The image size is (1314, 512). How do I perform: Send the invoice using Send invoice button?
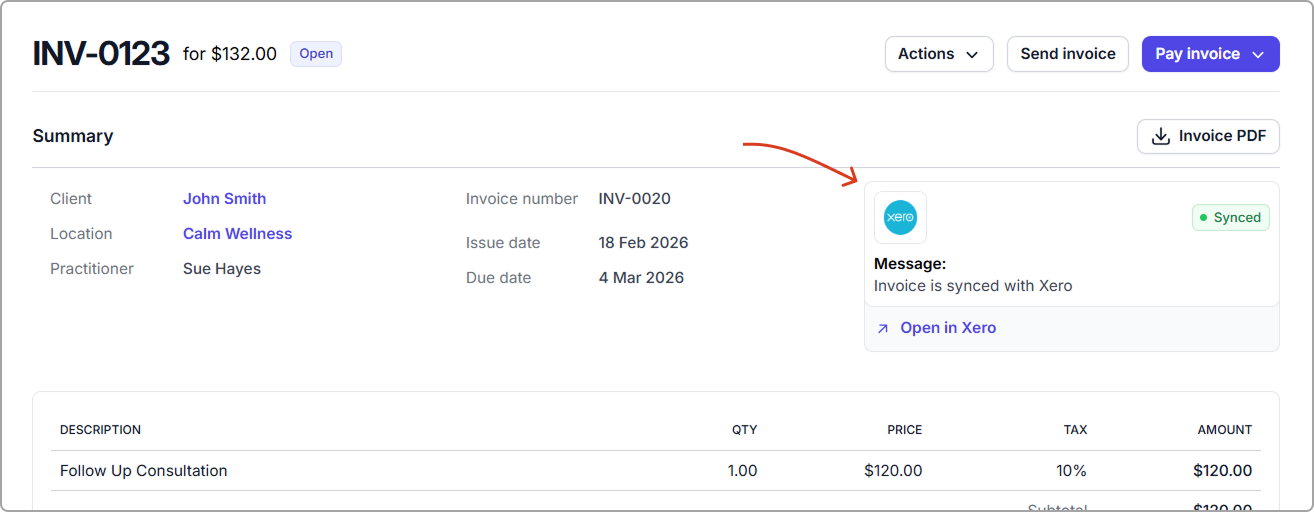point(1067,54)
